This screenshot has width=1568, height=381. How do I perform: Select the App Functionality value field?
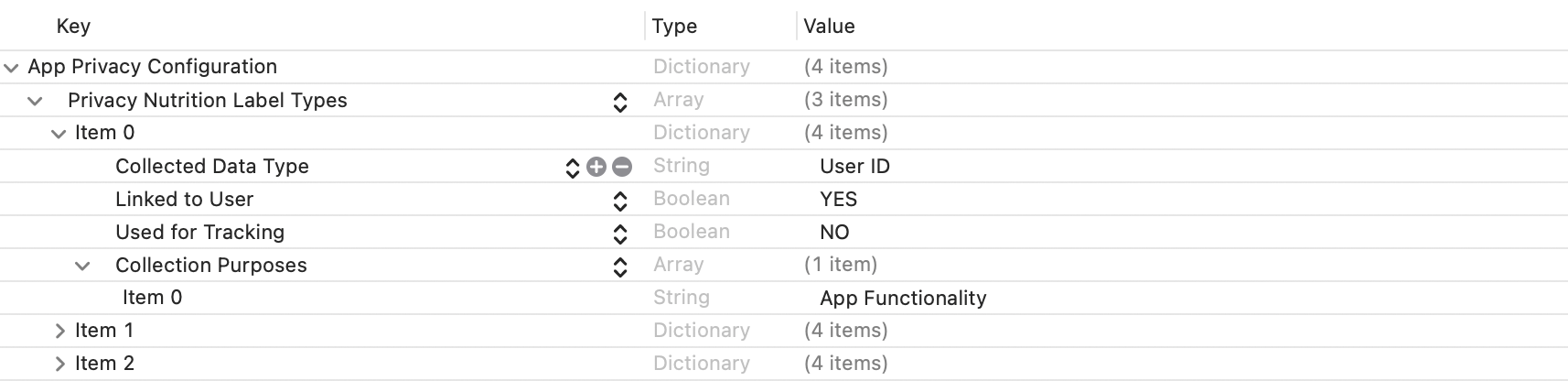tap(903, 299)
